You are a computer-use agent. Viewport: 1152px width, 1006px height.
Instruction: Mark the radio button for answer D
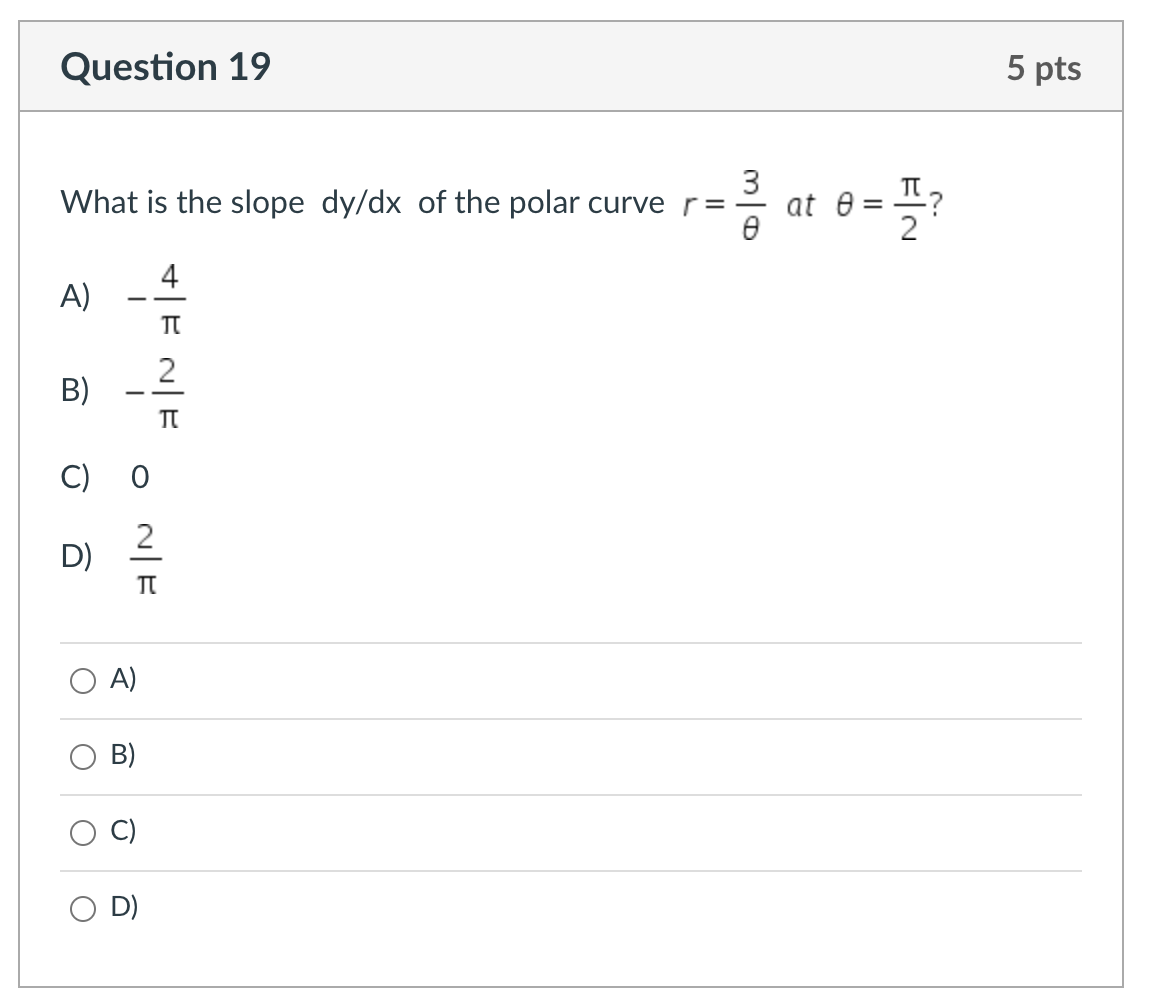81,908
